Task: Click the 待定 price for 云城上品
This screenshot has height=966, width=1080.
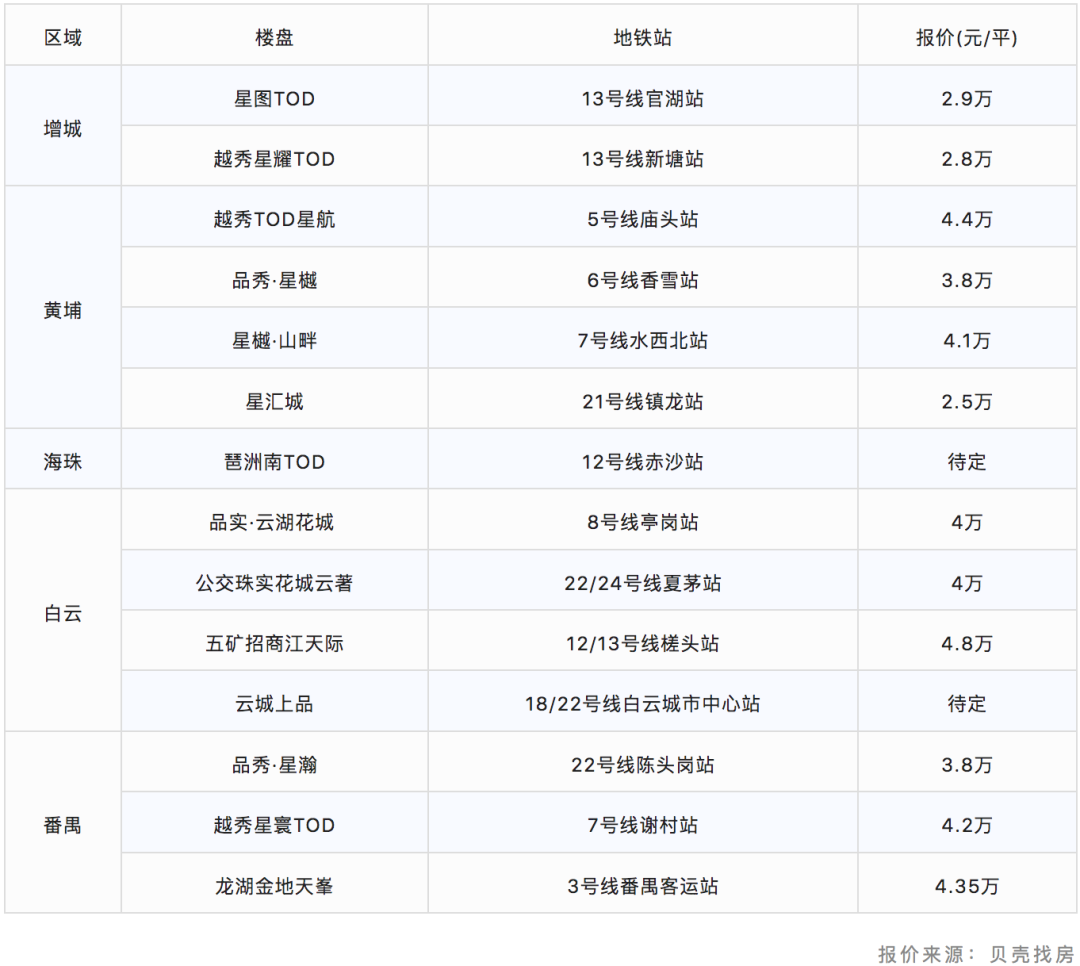Action: coord(966,702)
